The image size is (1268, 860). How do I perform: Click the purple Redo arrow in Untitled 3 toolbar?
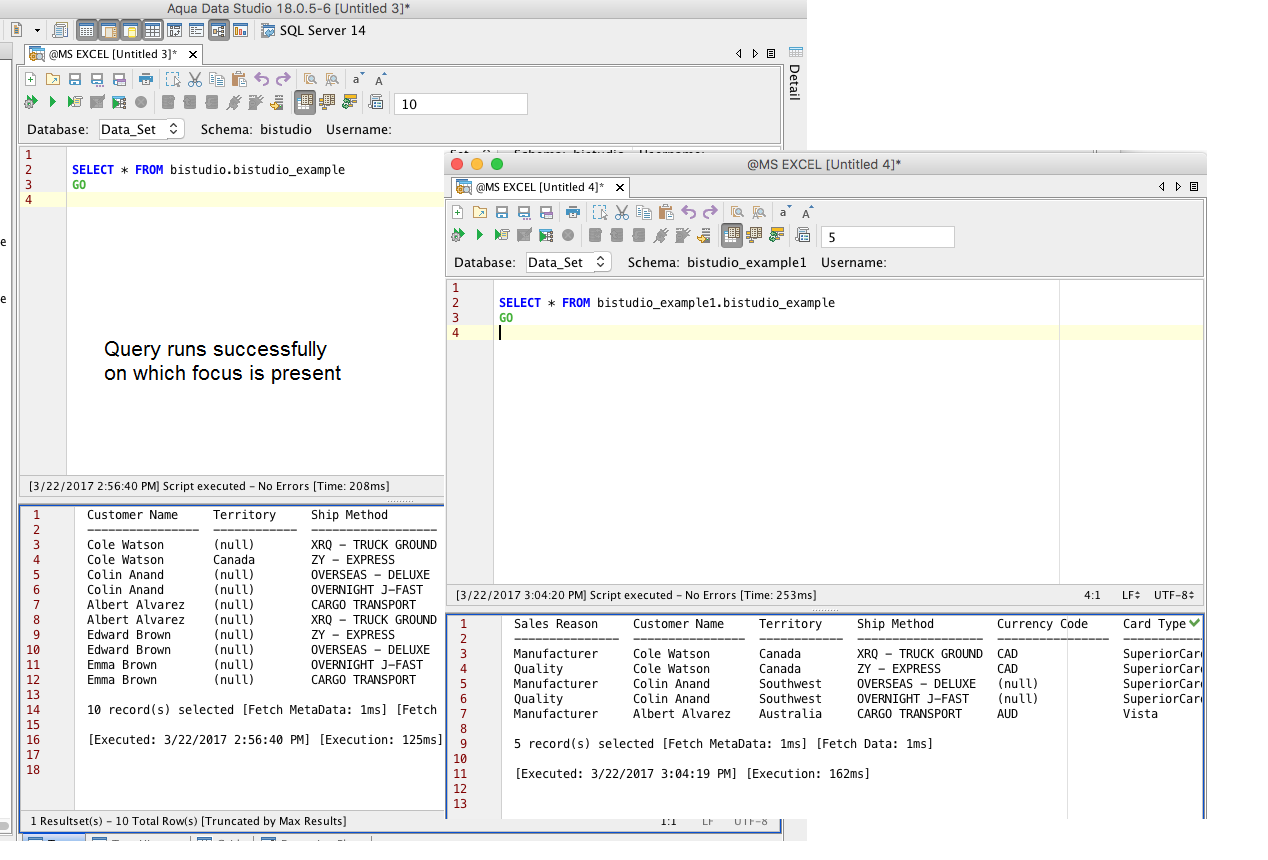click(x=284, y=79)
